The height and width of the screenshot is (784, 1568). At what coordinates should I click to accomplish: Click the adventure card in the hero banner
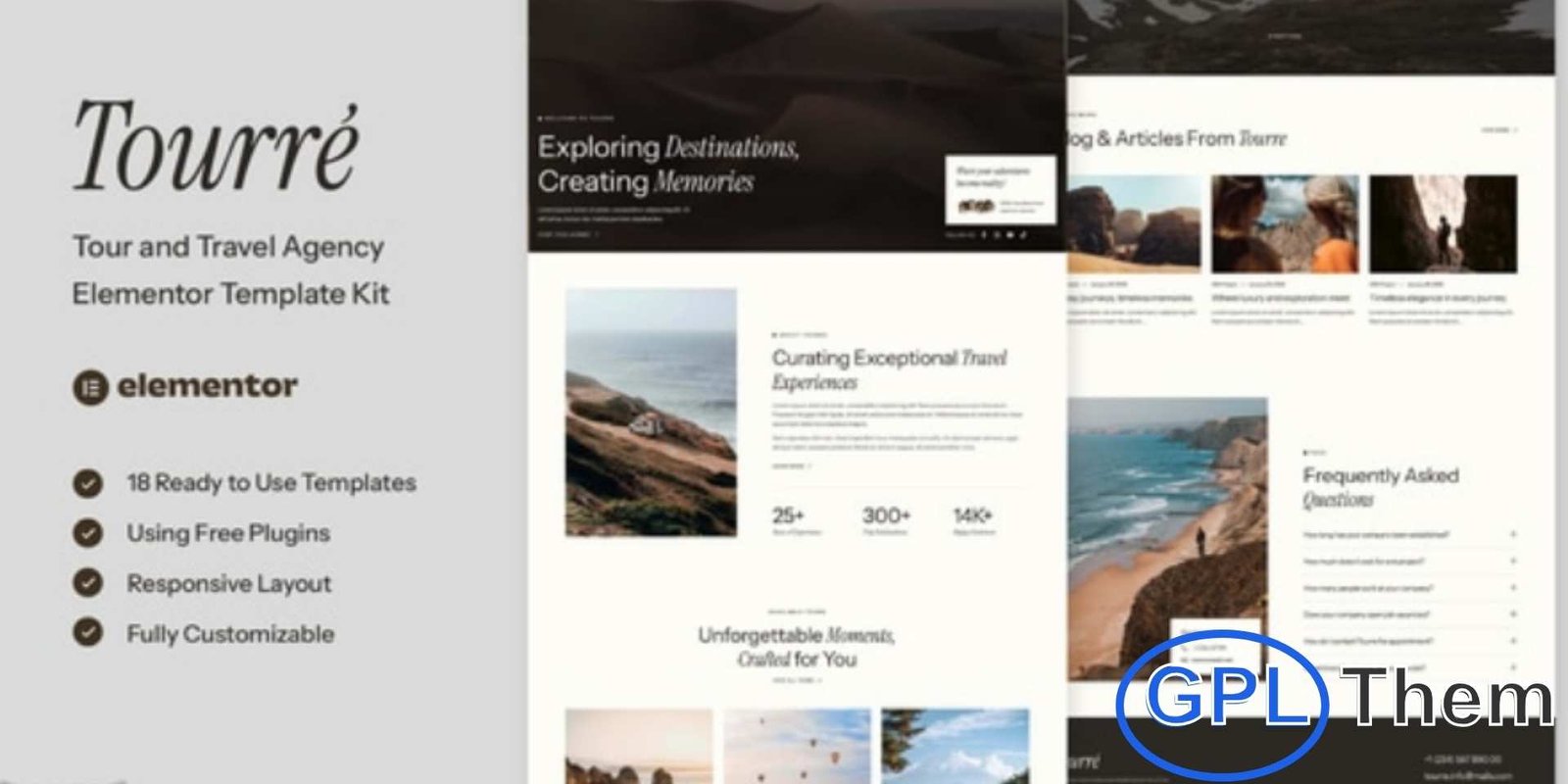pos(1001,190)
